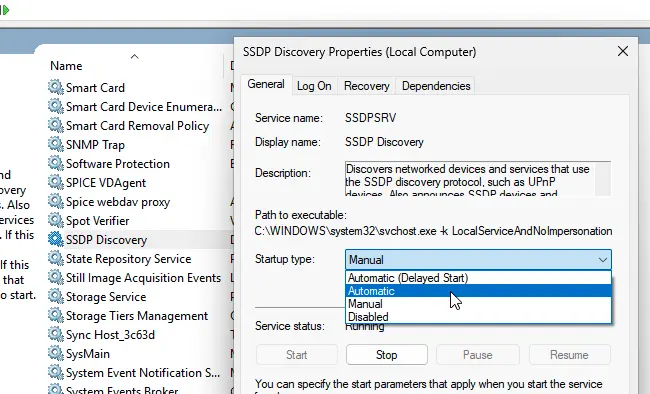Stop the SSDP Discovery service
The width and height of the screenshot is (650, 394).
coord(386,355)
